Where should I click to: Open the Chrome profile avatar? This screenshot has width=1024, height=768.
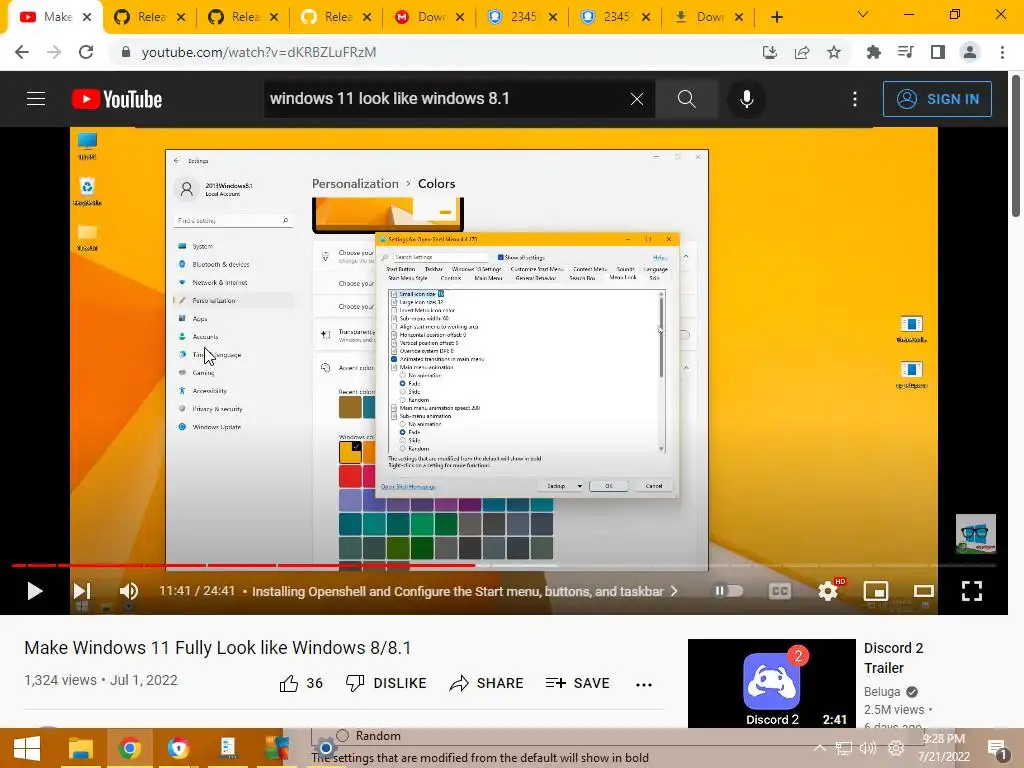[x=970, y=52]
